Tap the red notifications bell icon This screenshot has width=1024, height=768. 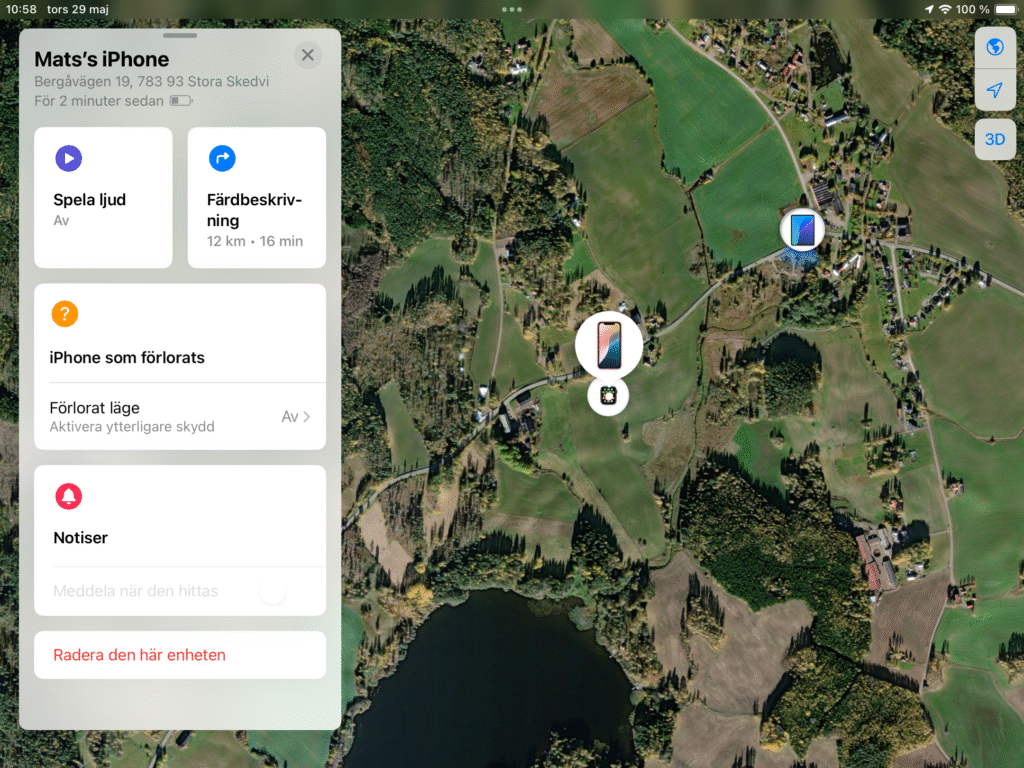tap(69, 496)
